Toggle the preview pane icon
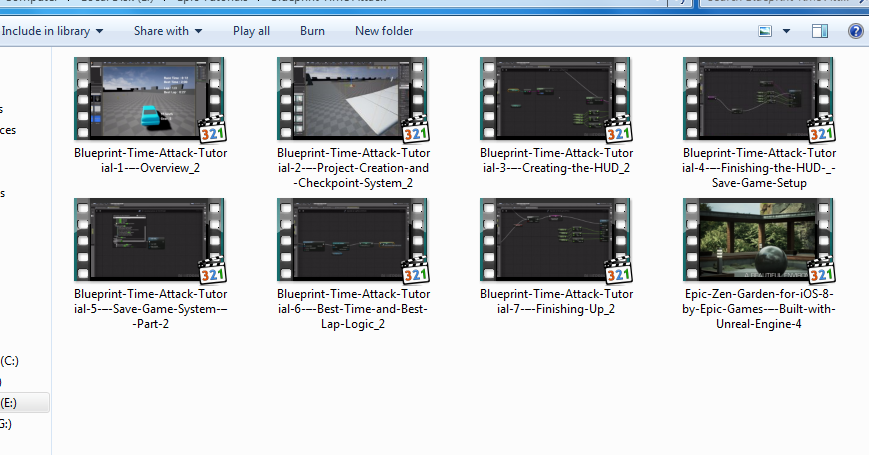The height and width of the screenshot is (455, 869). tap(820, 31)
